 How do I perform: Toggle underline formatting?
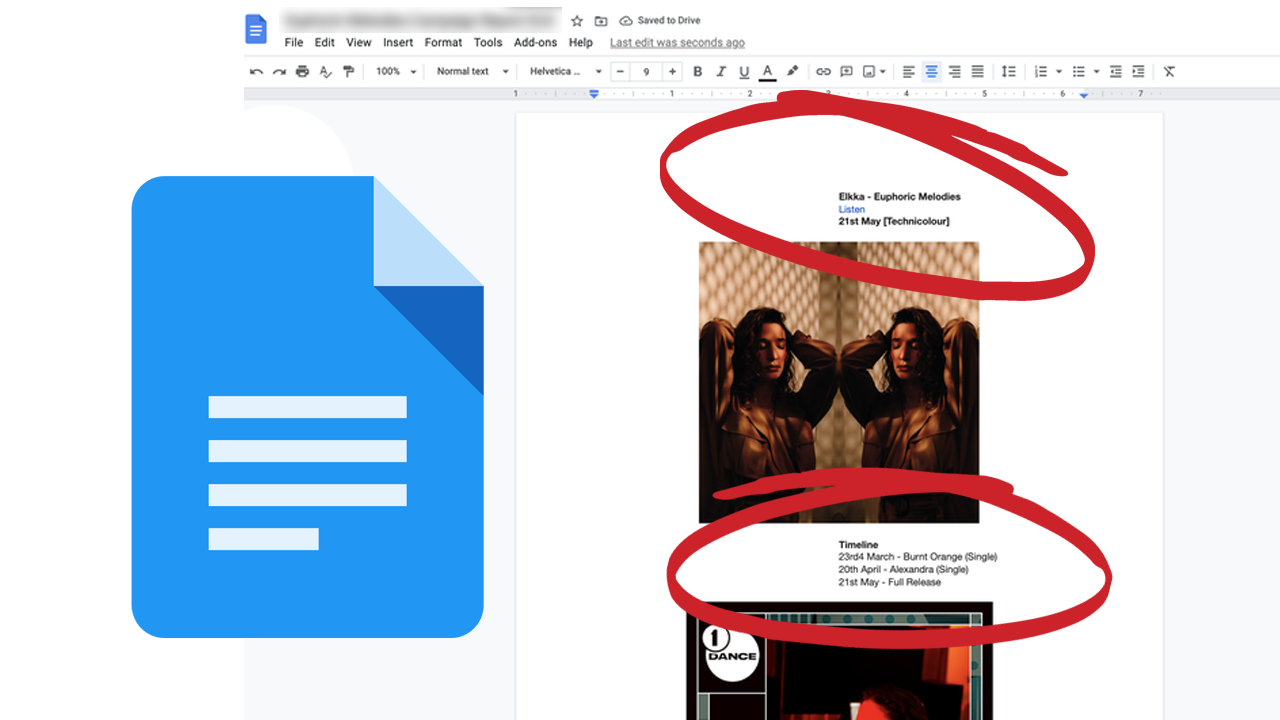coord(744,72)
